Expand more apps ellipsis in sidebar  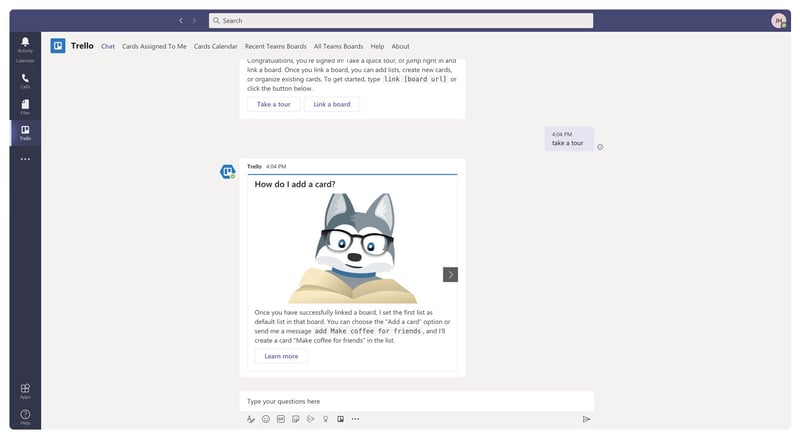(25, 159)
